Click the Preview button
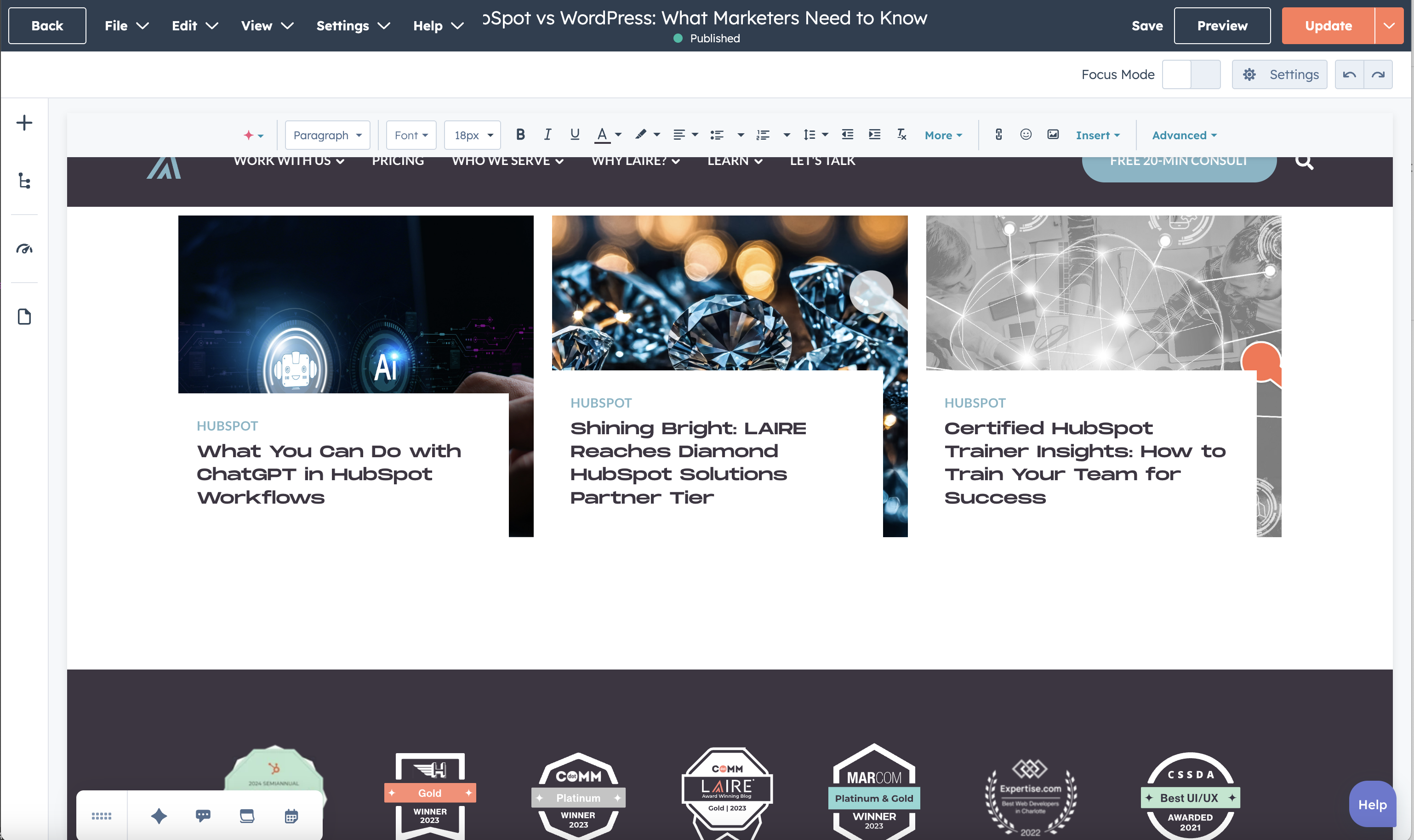Viewport: 1414px width, 840px height. (x=1222, y=25)
